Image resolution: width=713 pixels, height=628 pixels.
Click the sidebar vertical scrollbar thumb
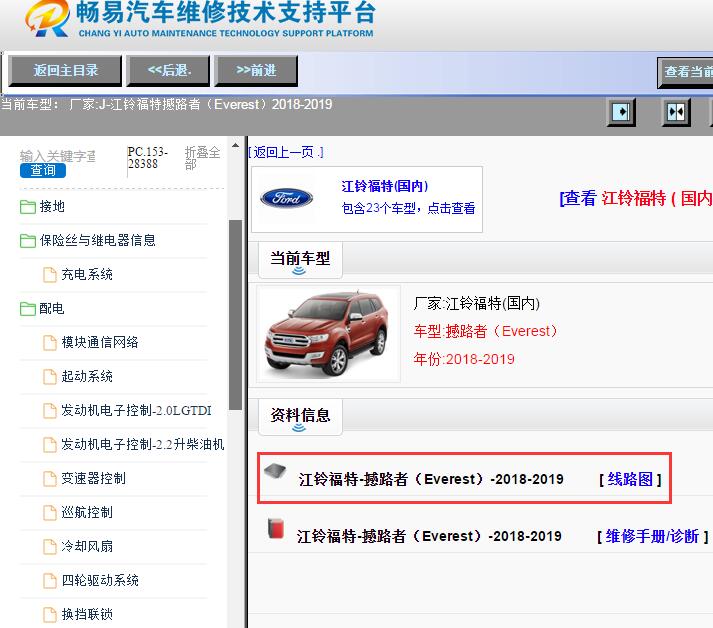235,315
